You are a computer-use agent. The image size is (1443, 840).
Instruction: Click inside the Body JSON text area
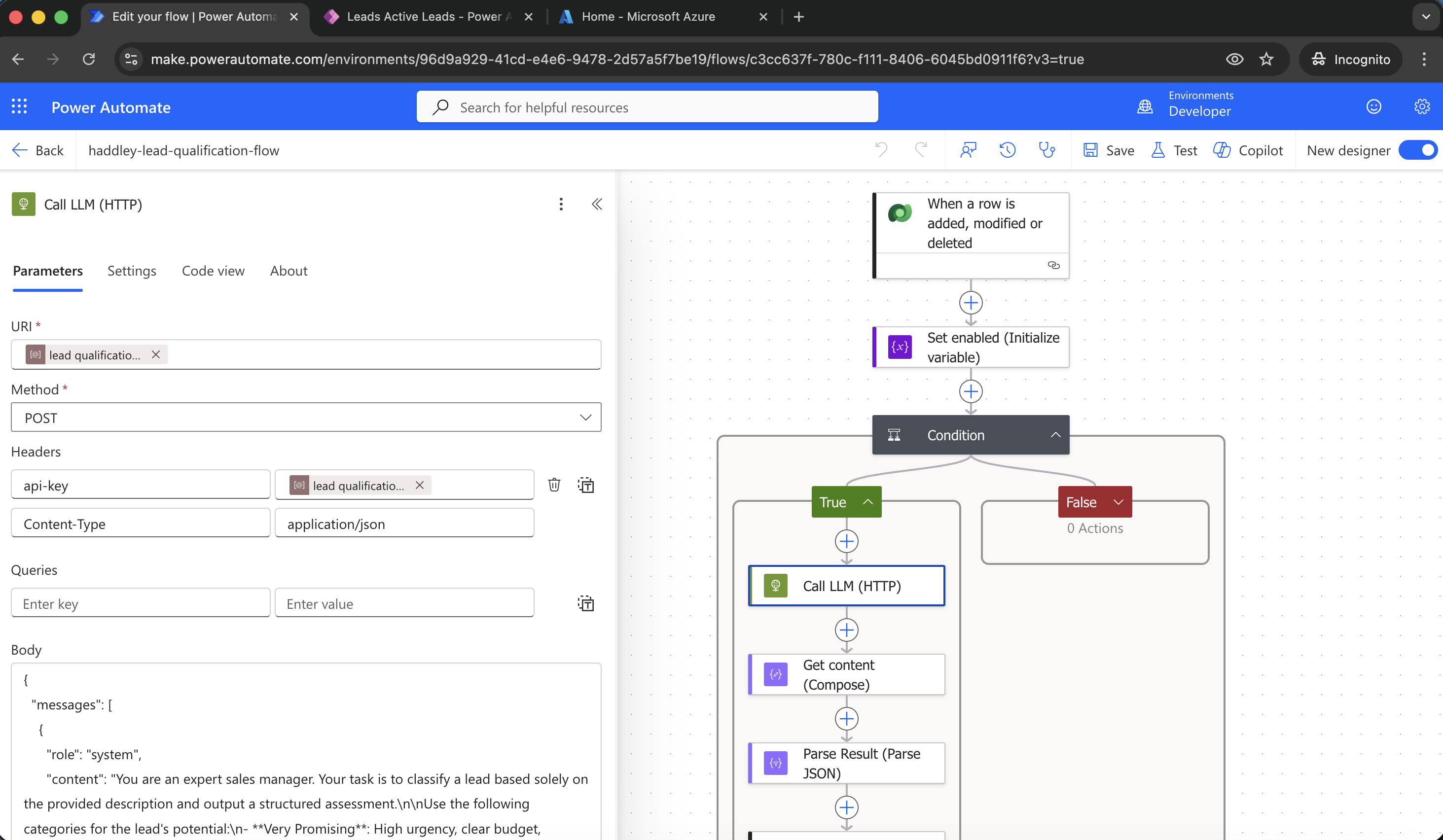(x=306, y=752)
